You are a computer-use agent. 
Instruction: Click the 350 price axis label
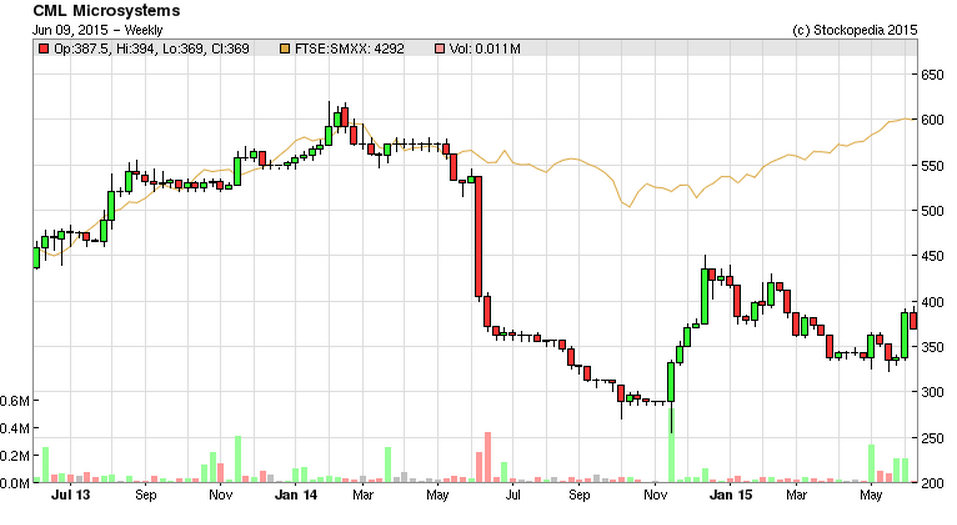pos(932,347)
